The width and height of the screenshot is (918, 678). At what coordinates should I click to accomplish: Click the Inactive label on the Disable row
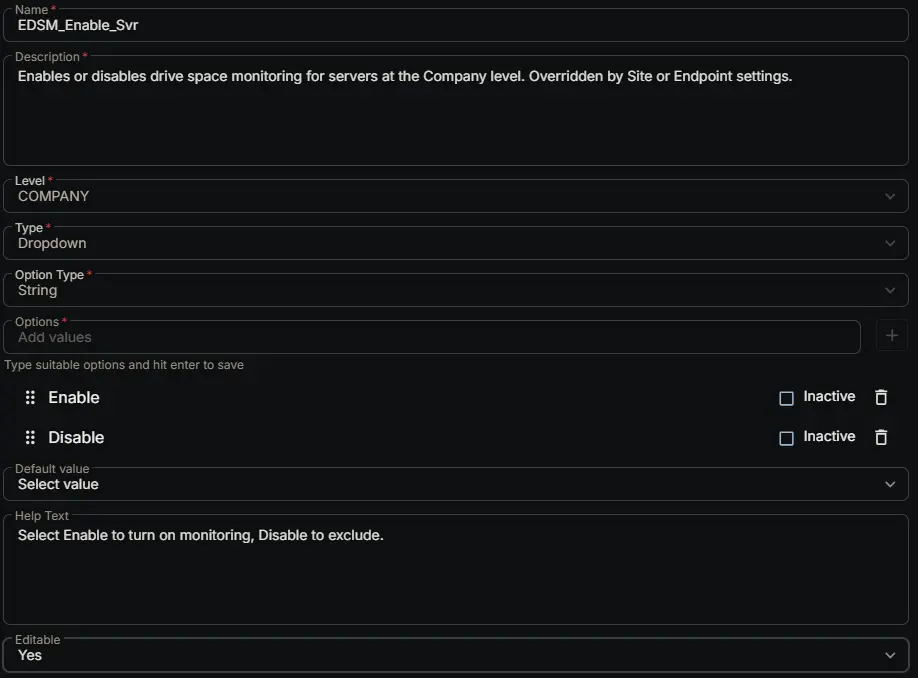click(x=829, y=436)
